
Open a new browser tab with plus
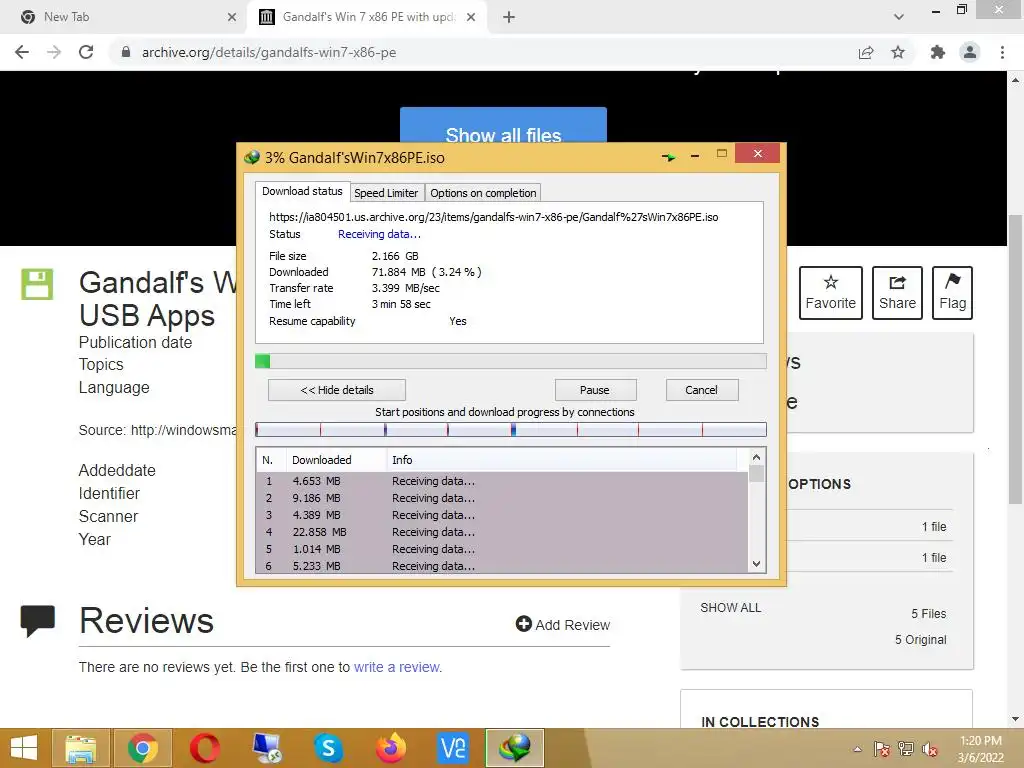[509, 17]
